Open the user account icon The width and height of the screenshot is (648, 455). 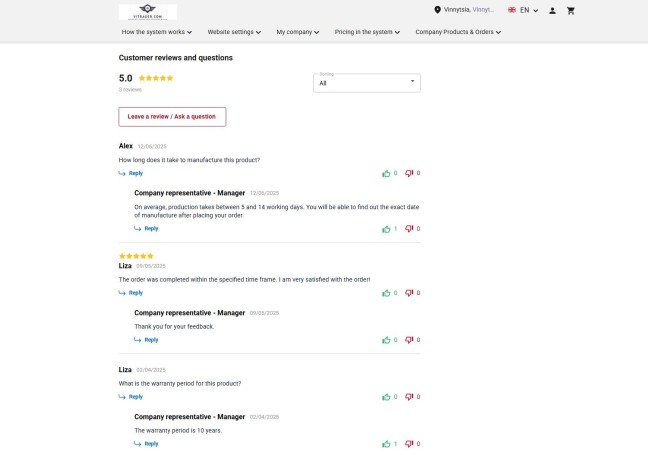click(x=552, y=11)
